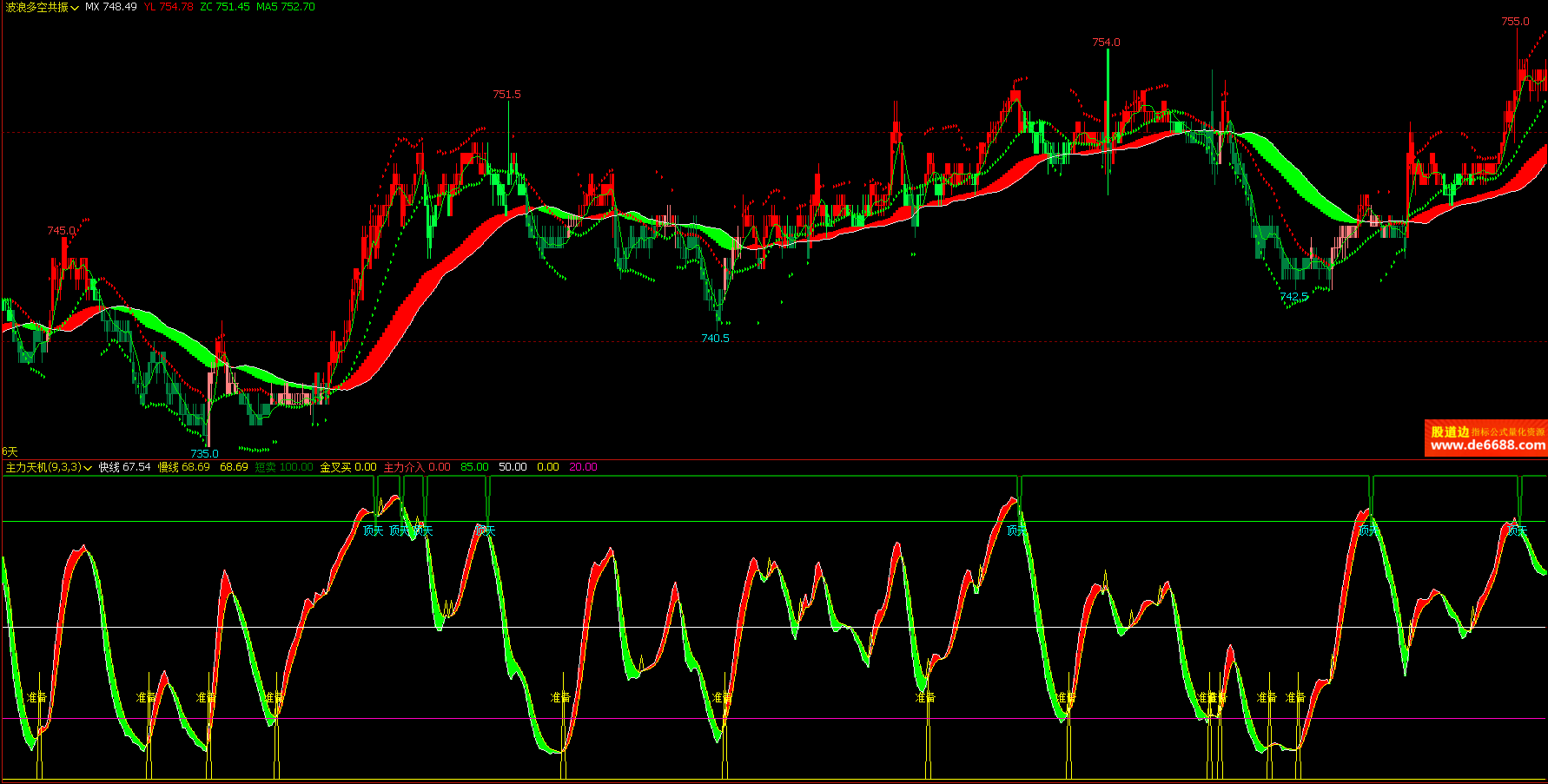
Task: Select the 751.5 peak price label
Action: click(x=506, y=94)
